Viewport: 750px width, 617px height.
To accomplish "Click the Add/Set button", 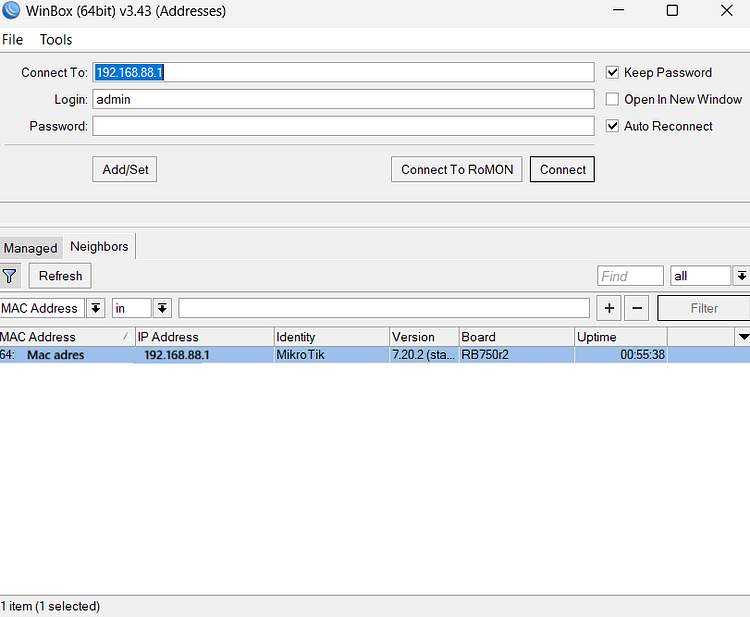I will click(125, 169).
